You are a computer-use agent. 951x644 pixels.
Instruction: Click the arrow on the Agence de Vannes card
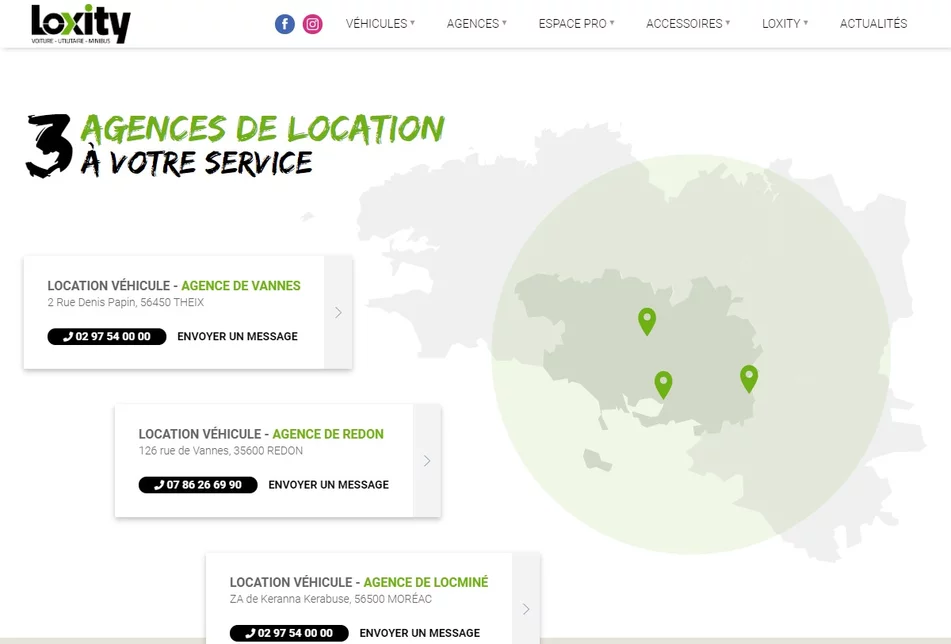[x=338, y=312]
